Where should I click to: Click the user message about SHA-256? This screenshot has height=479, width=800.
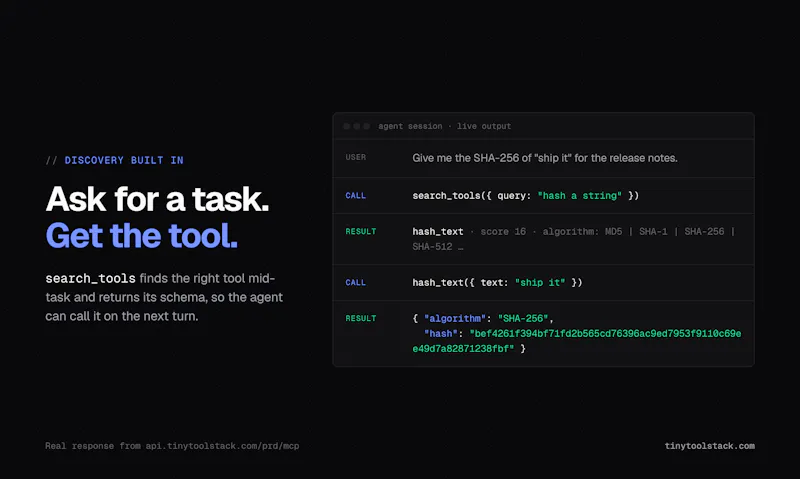545,158
